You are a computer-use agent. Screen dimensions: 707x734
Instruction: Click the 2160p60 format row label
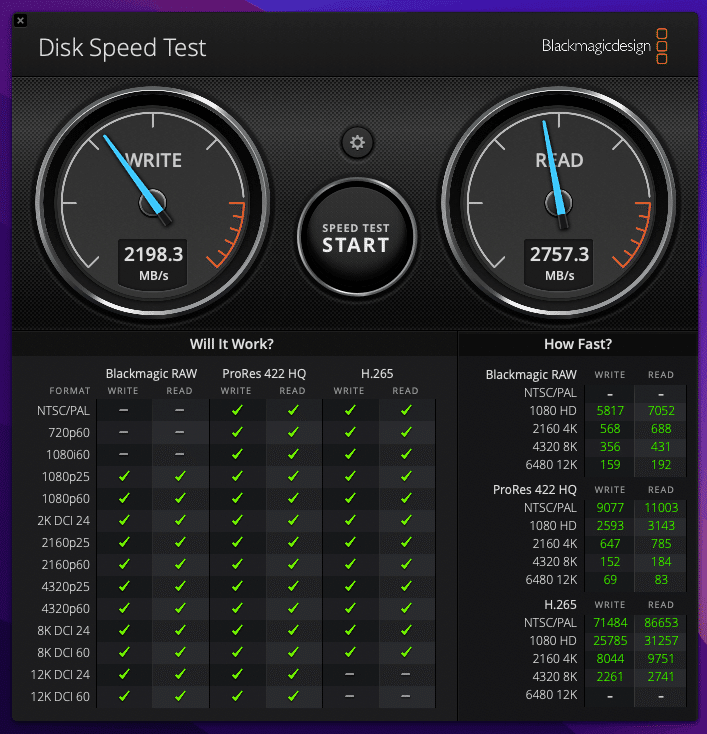click(66, 565)
